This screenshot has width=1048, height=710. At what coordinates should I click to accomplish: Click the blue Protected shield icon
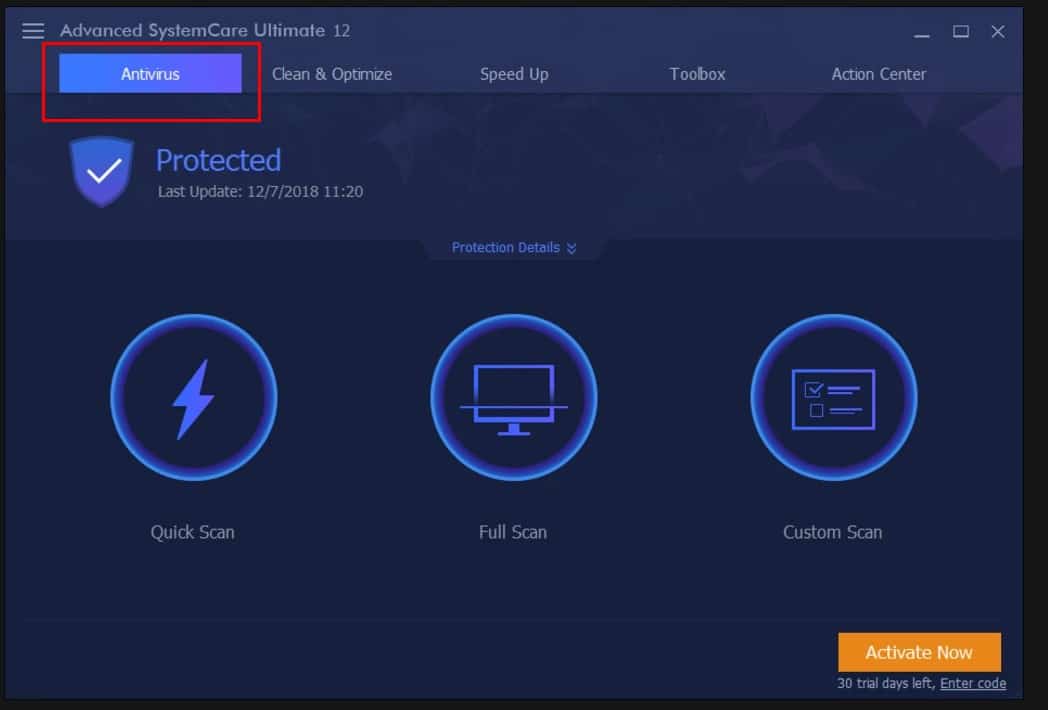click(x=101, y=170)
